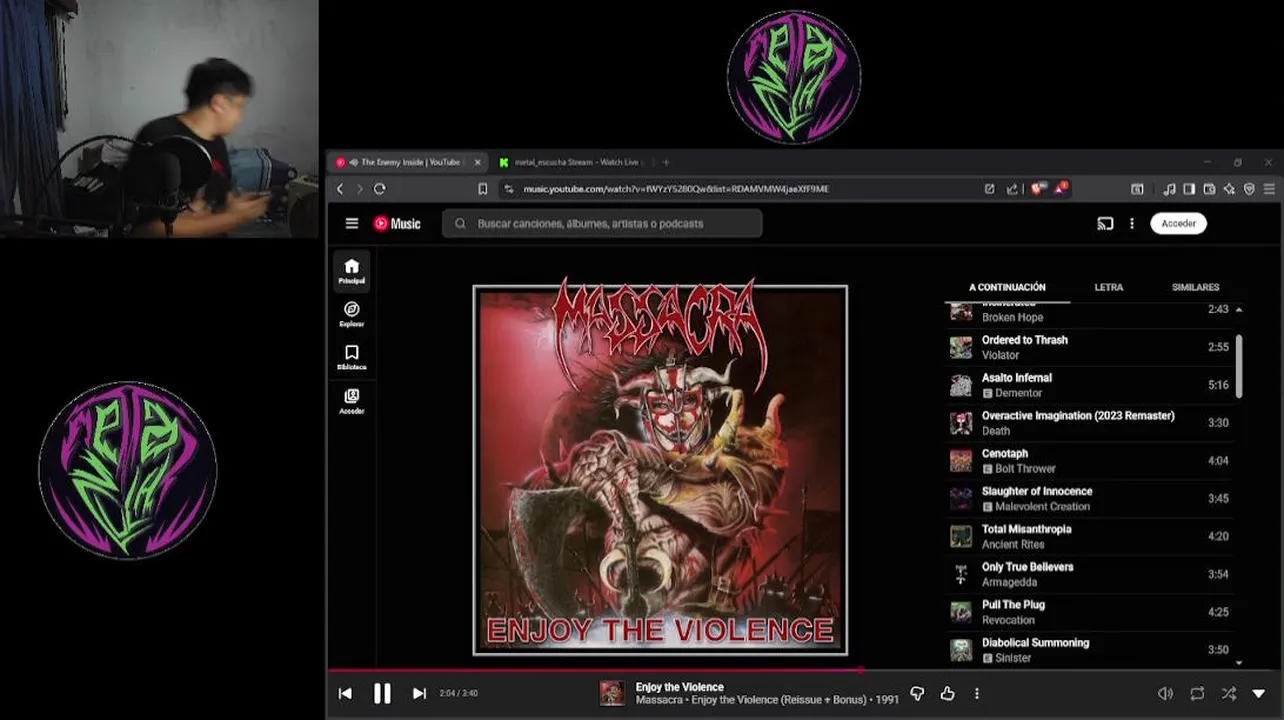Toggle the browser sidebar panel icon
Screen dimensions: 1284x720
tap(1189, 189)
